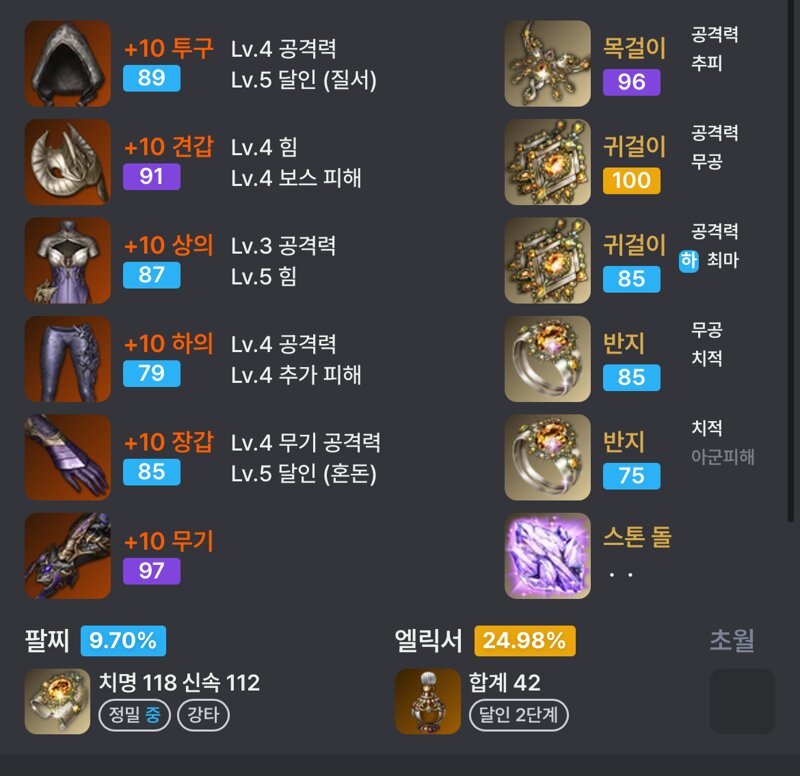The width and height of the screenshot is (800, 776).
Task: Click the necklace (목걸이) accessory icon
Action: tap(547, 63)
